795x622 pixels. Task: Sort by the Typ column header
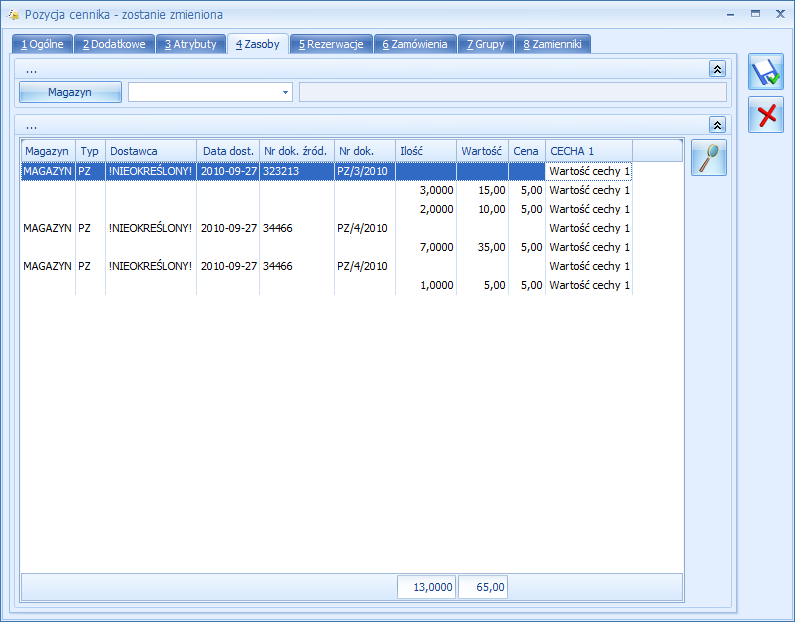(x=90, y=151)
